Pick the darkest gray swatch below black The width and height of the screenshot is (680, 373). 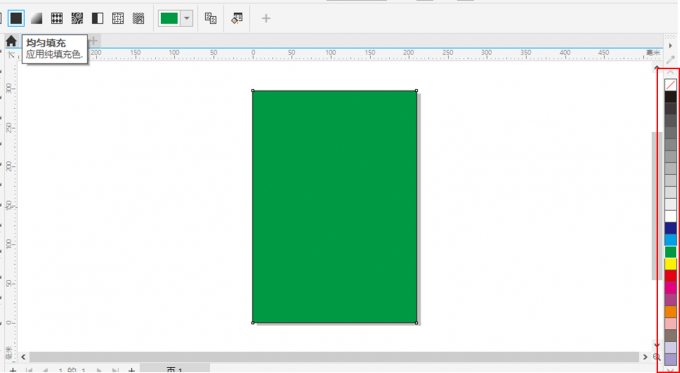pos(670,109)
